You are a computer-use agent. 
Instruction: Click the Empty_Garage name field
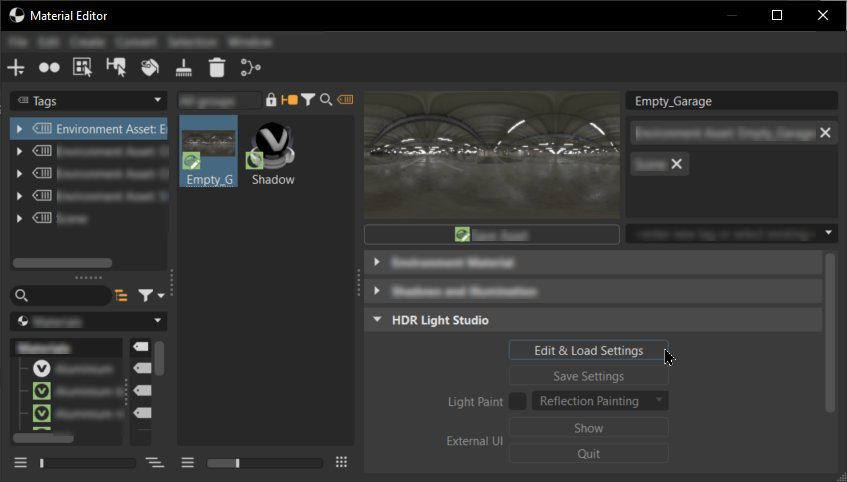tap(731, 101)
